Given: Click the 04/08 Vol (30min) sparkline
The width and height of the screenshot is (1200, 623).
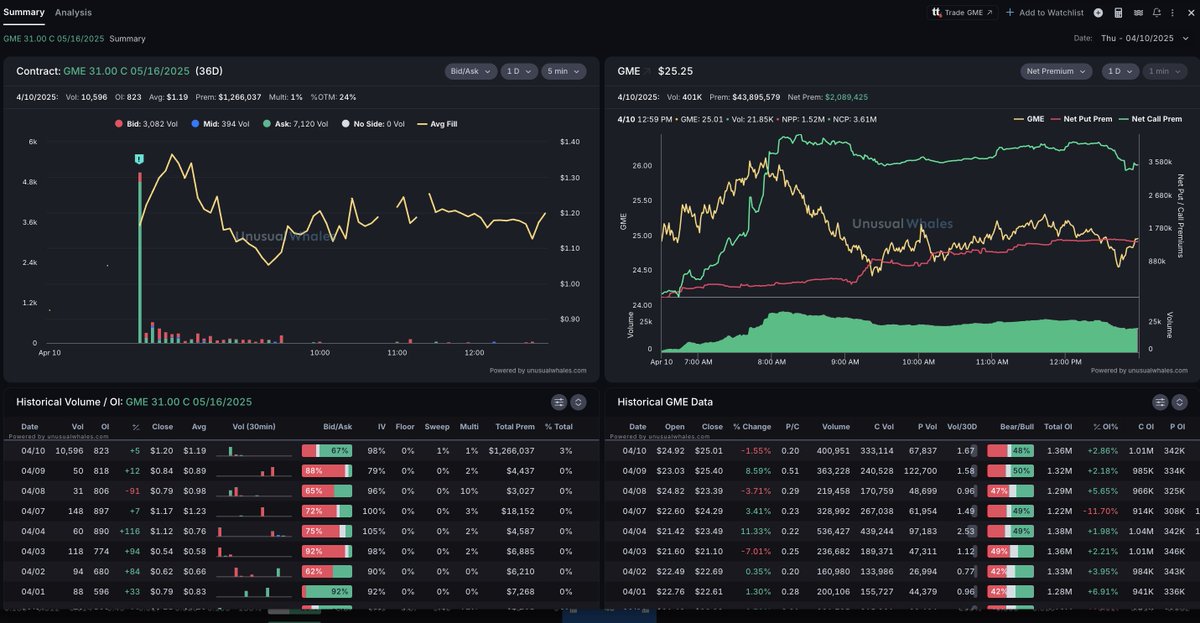Looking at the screenshot, I should click(253, 491).
